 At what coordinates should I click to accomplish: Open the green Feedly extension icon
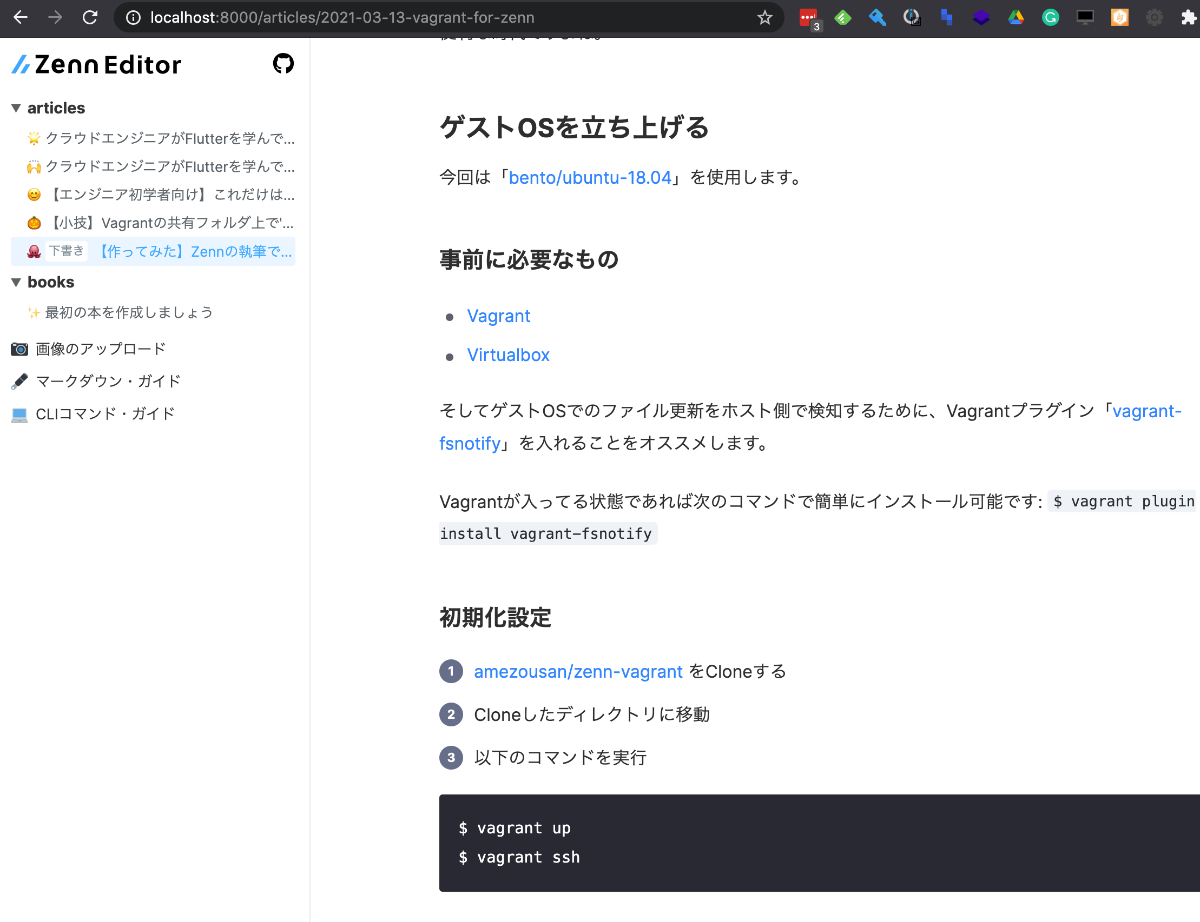click(843, 17)
